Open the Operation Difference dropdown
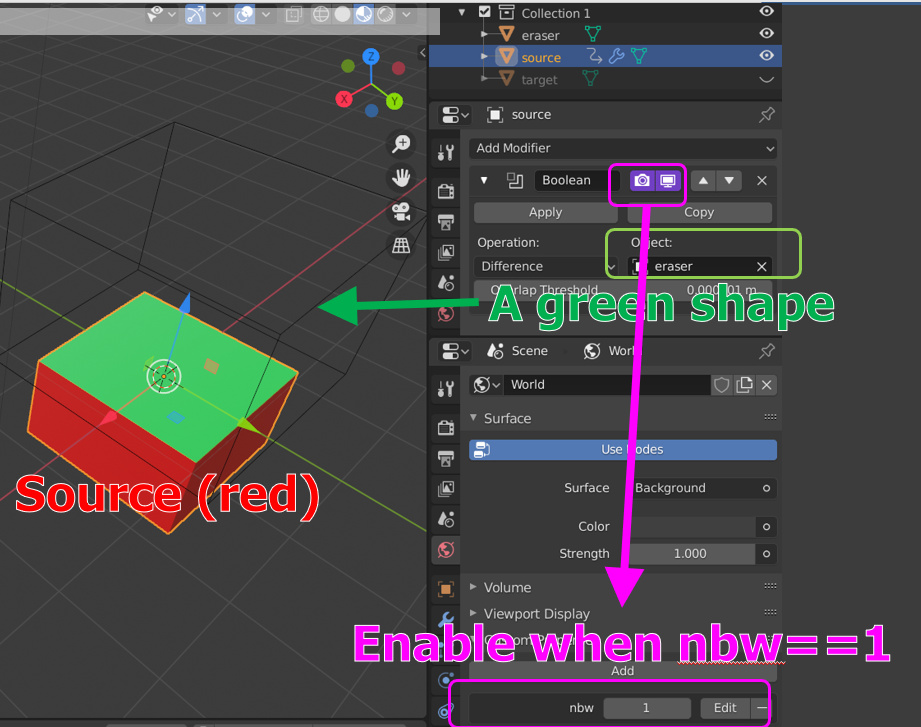 click(545, 267)
